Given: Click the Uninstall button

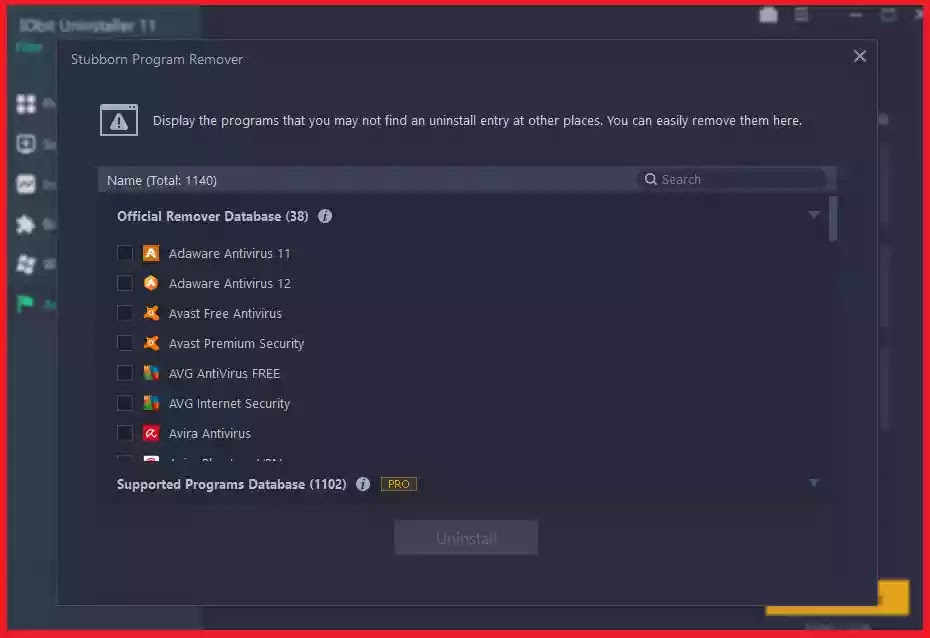Looking at the screenshot, I should coord(466,538).
